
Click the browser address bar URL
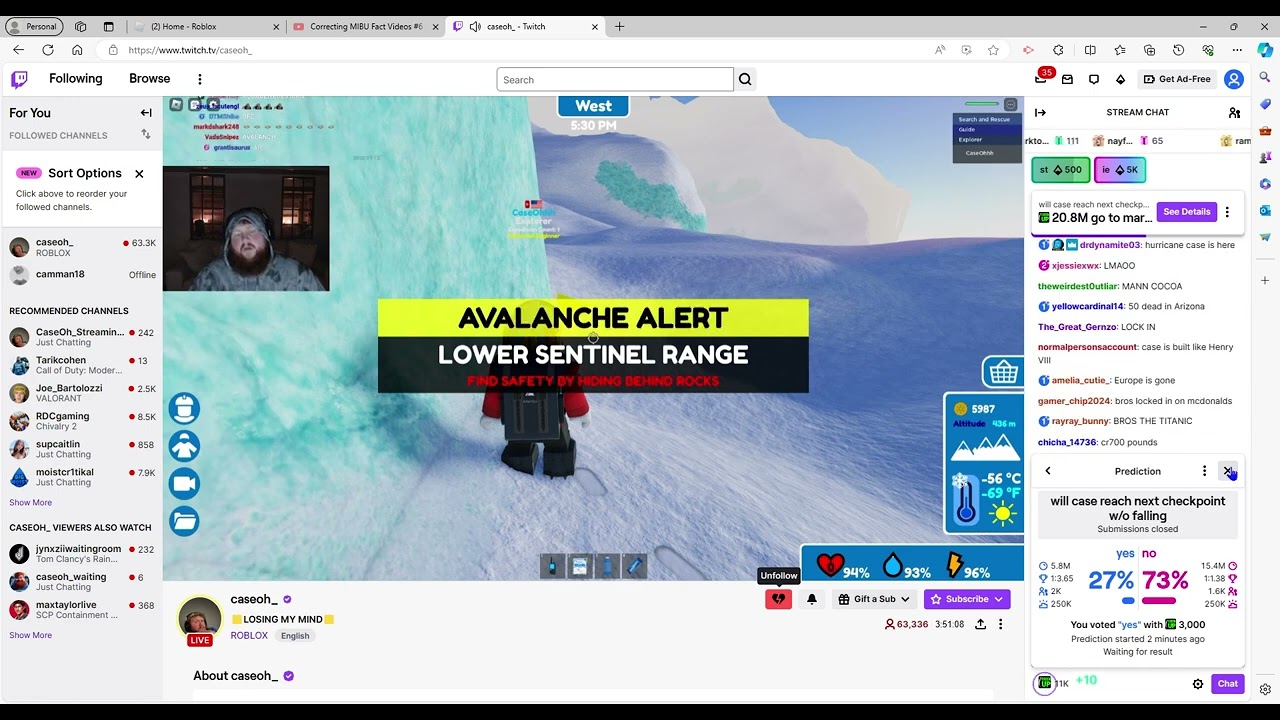pos(190,50)
